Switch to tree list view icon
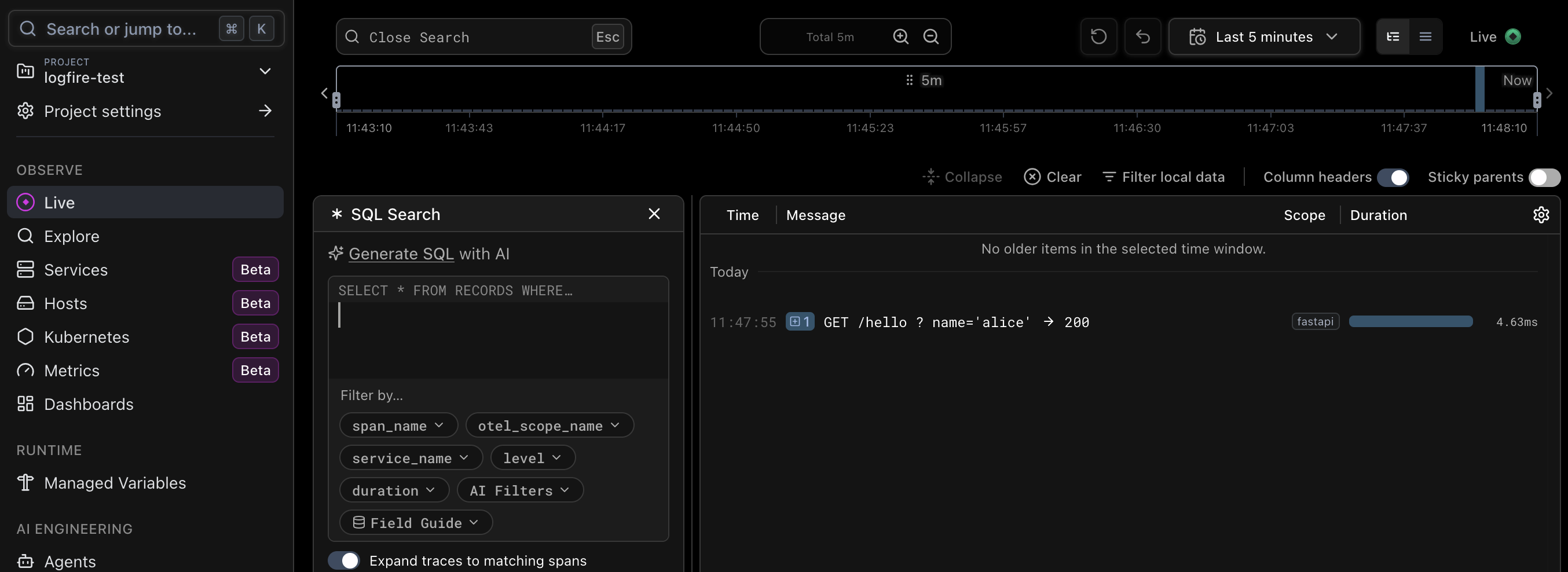The height and width of the screenshot is (572, 1568). coord(1393,37)
